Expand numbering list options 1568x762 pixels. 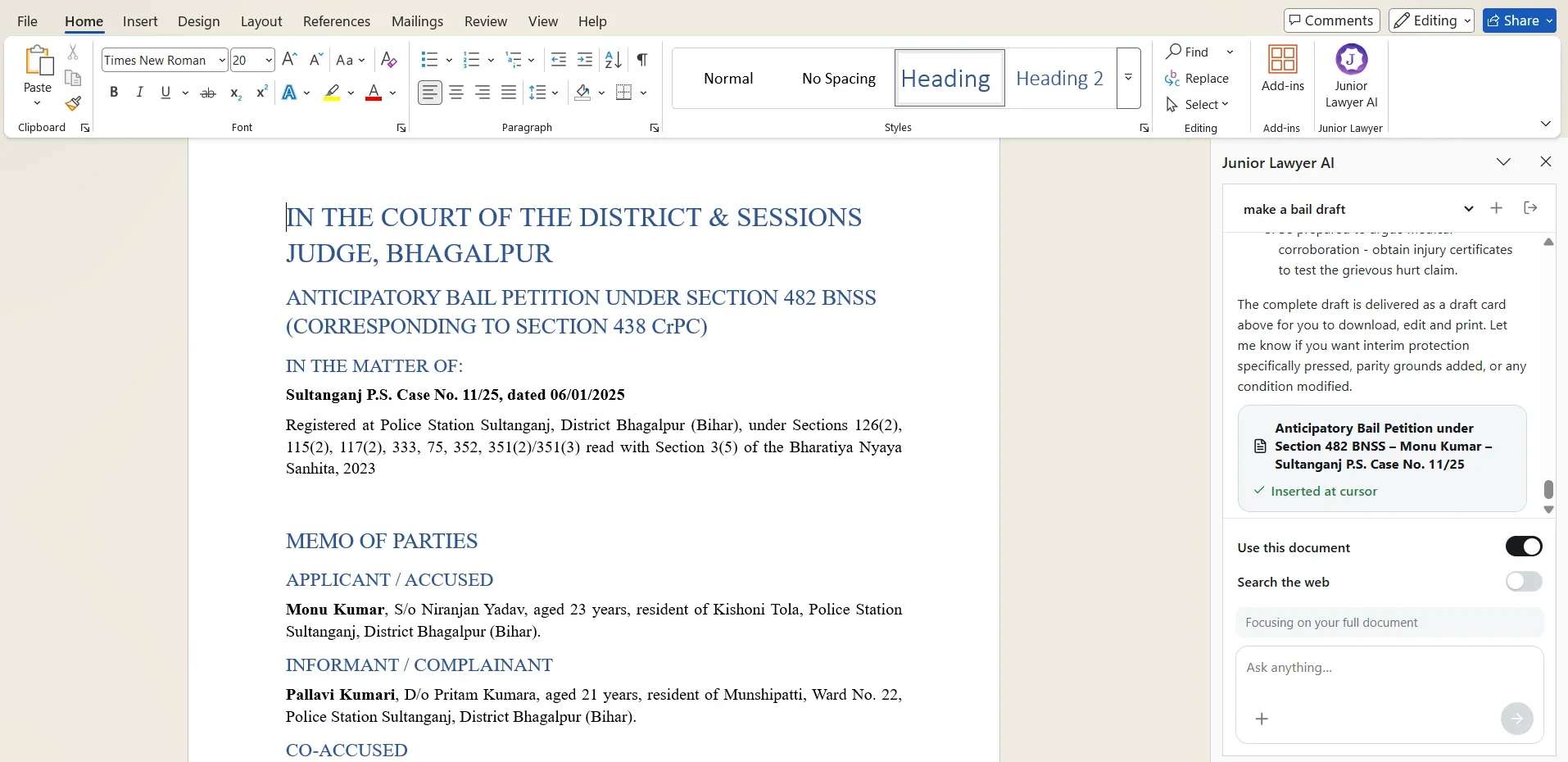[490, 60]
